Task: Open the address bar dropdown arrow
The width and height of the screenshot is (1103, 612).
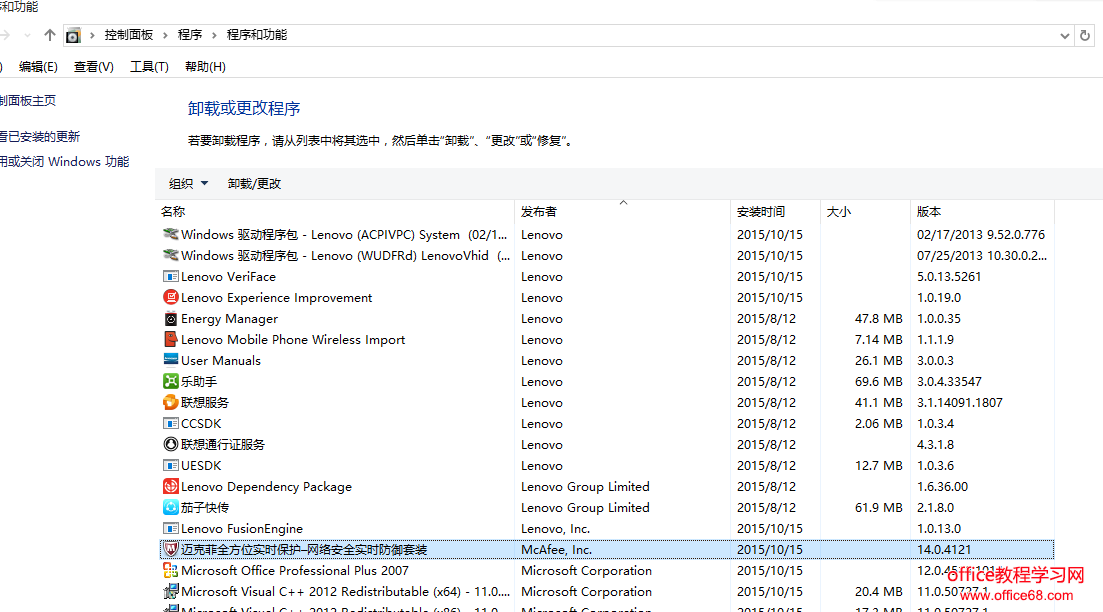Action: coord(1064,34)
